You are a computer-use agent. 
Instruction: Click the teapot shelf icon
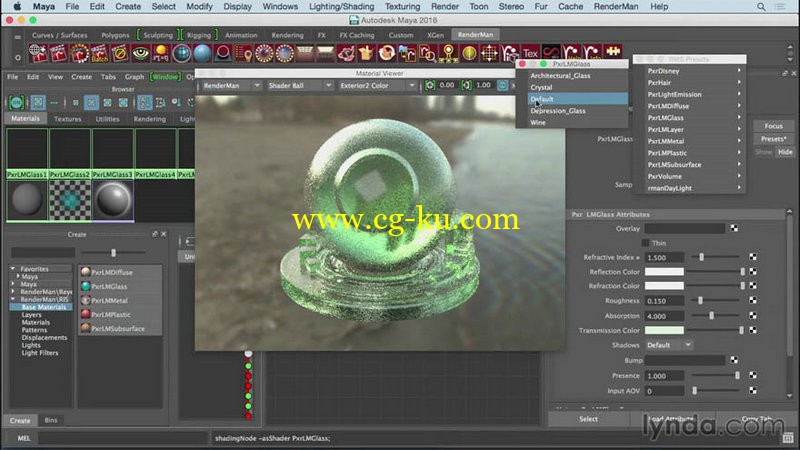pyautogui.click(x=345, y=53)
